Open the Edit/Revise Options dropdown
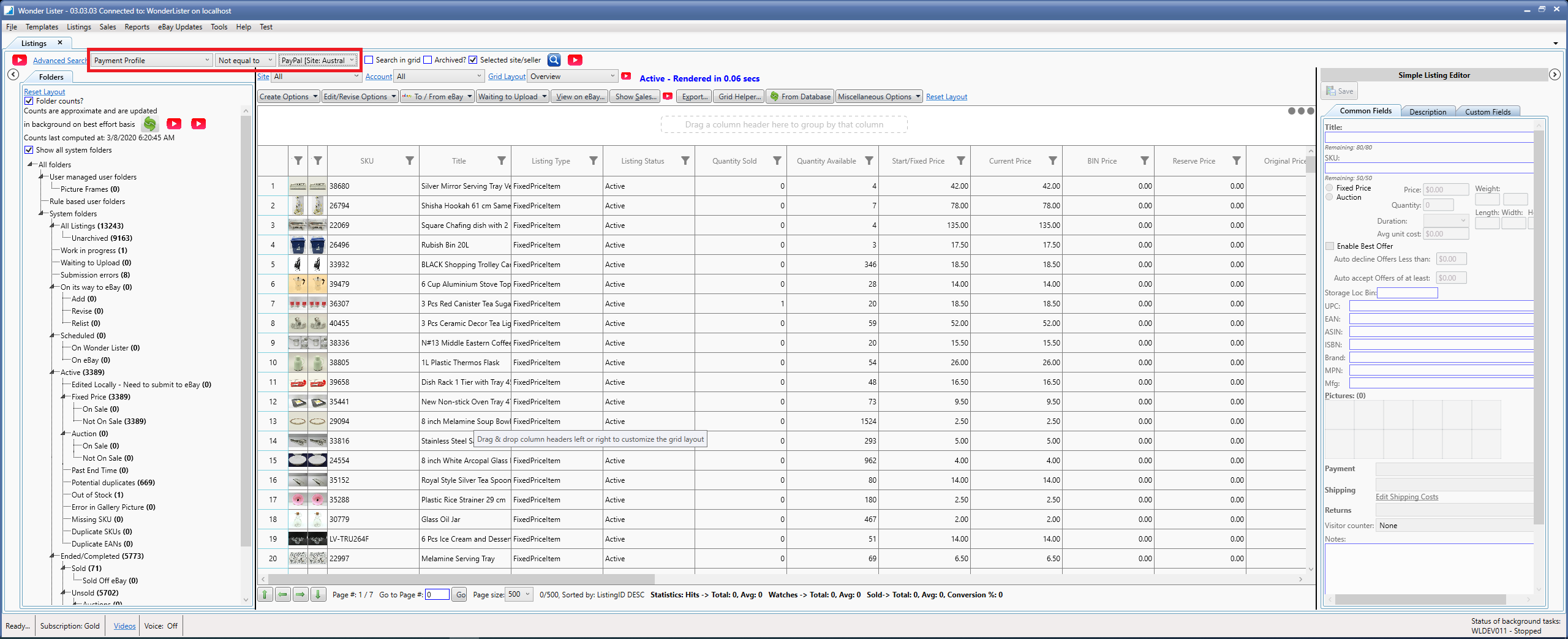Image resolution: width=1568 pixels, height=639 pixels. click(360, 97)
